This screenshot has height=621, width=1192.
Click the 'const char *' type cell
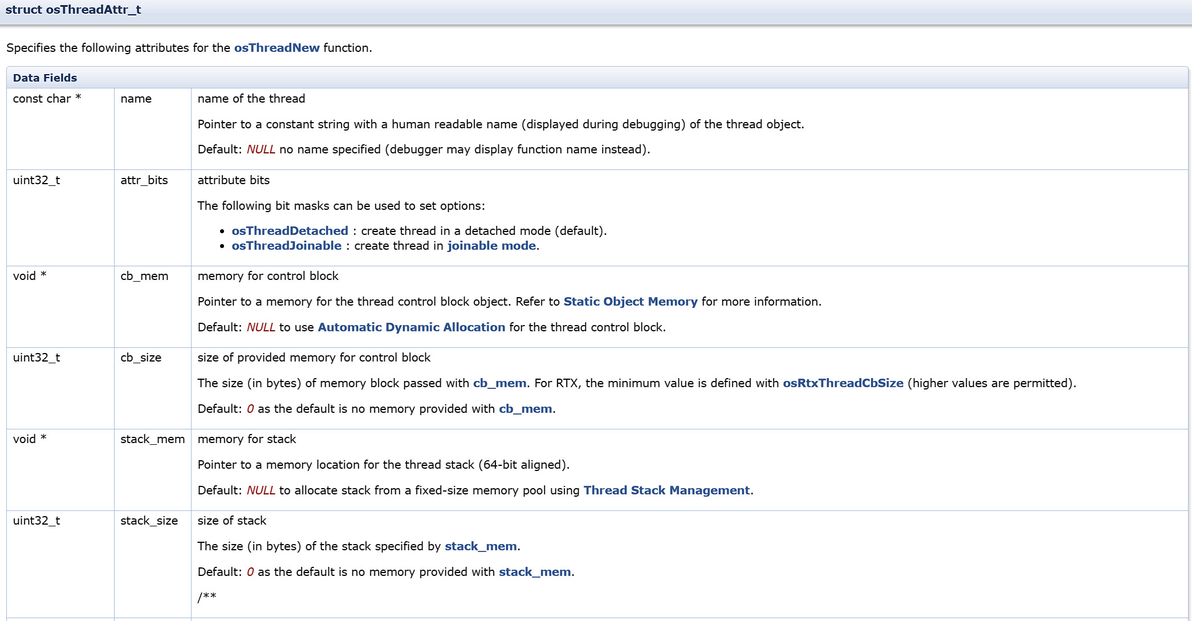(47, 99)
